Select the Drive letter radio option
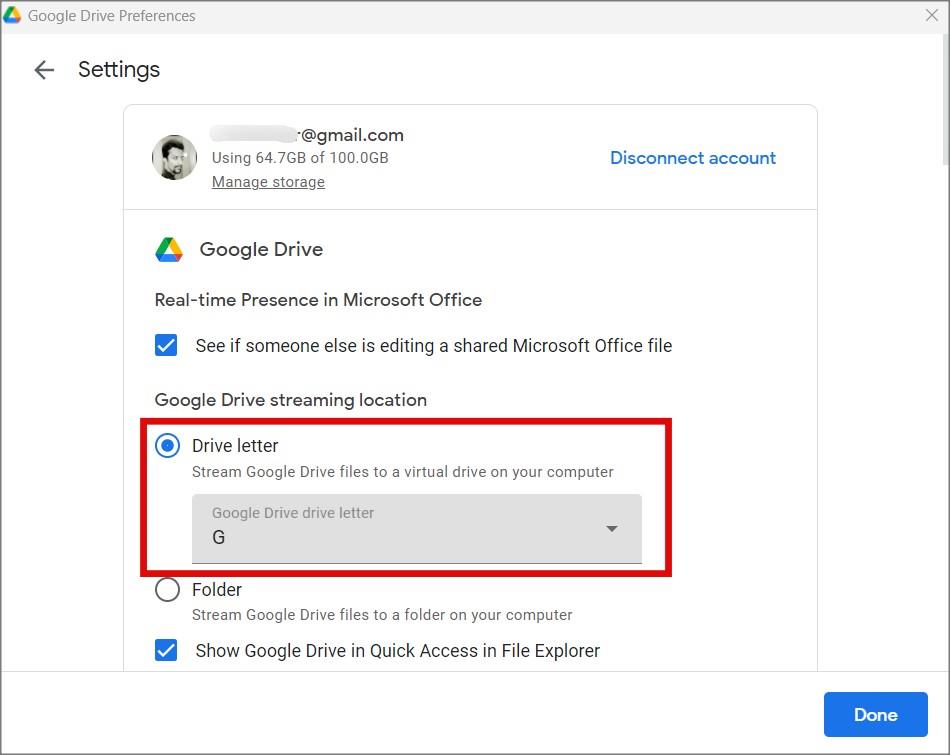Image resolution: width=950 pixels, height=755 pixels. pyautogui.click(x=167, y=446)
